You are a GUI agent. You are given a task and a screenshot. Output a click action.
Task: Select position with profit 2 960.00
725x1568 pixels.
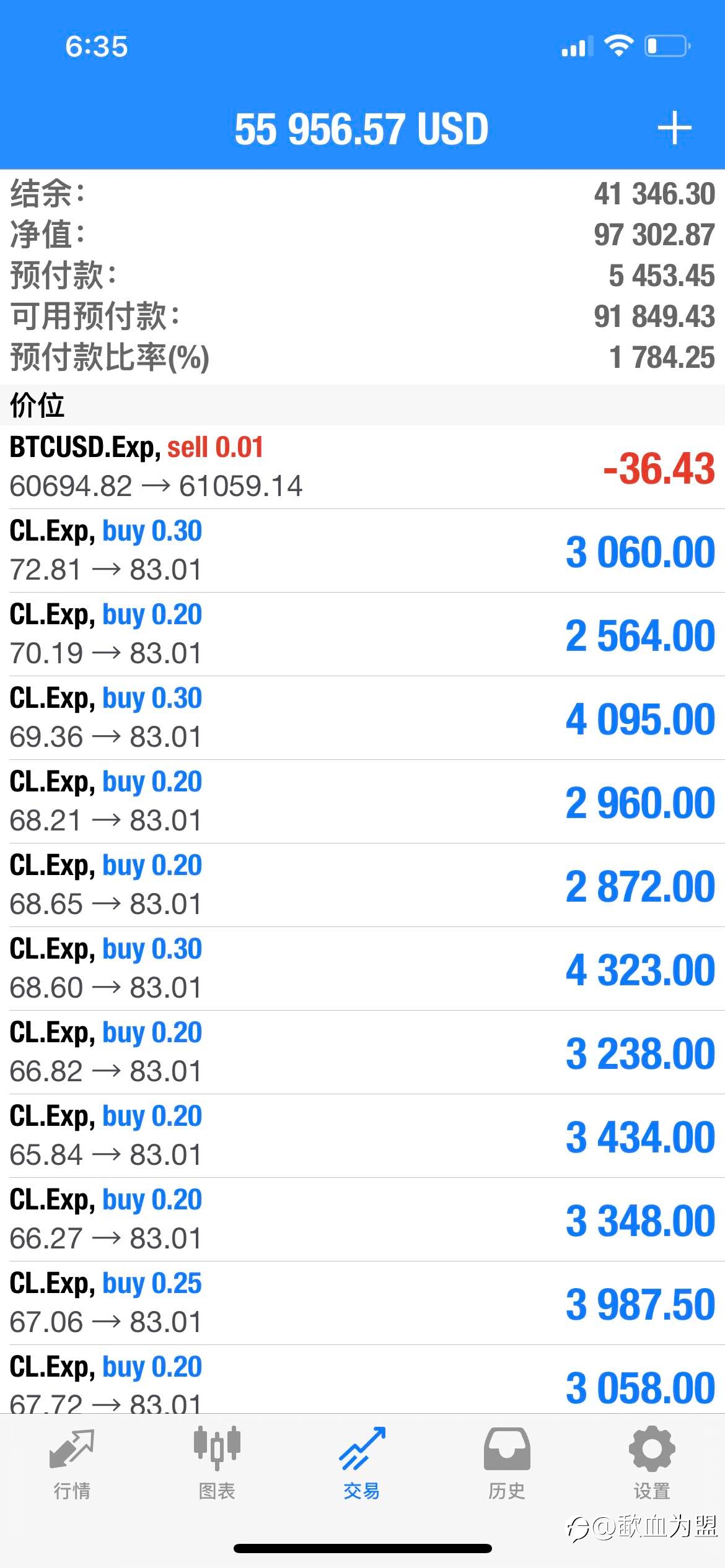click(362, 801)
